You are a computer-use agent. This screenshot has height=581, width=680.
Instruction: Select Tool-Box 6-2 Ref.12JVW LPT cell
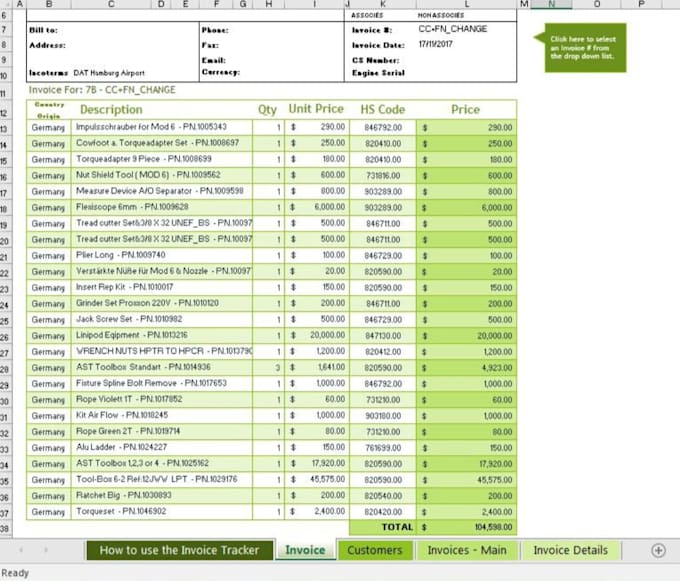point(161,480)
